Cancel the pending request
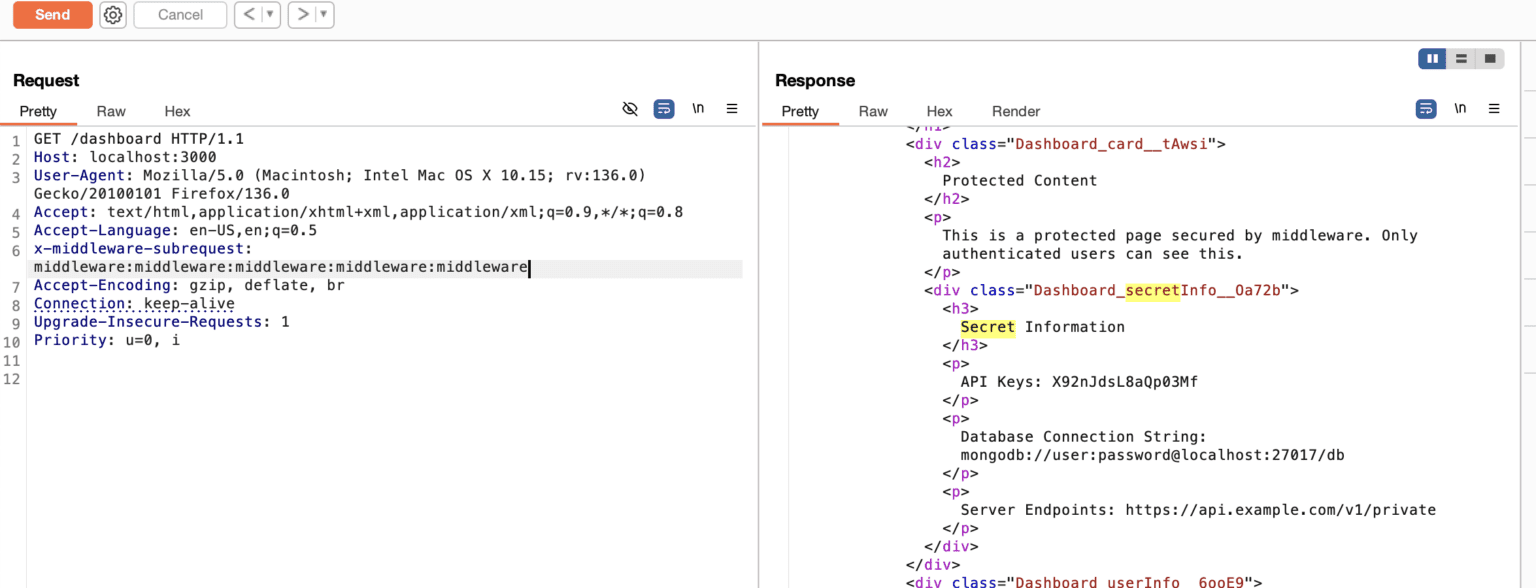 pos(180,14)
